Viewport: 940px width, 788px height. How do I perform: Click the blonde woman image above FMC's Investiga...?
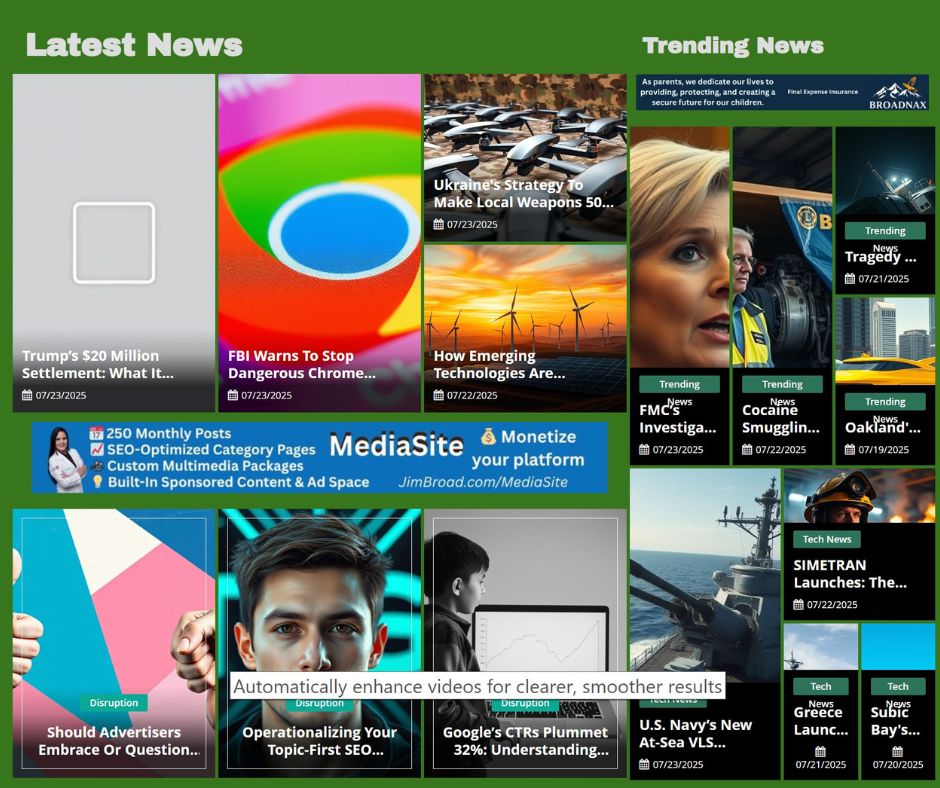[680, 247]
